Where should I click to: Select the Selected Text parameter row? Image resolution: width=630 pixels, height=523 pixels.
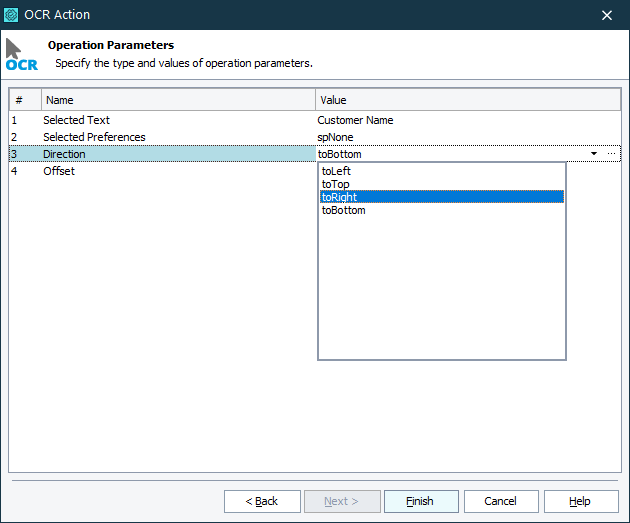(x=76, y=120)
